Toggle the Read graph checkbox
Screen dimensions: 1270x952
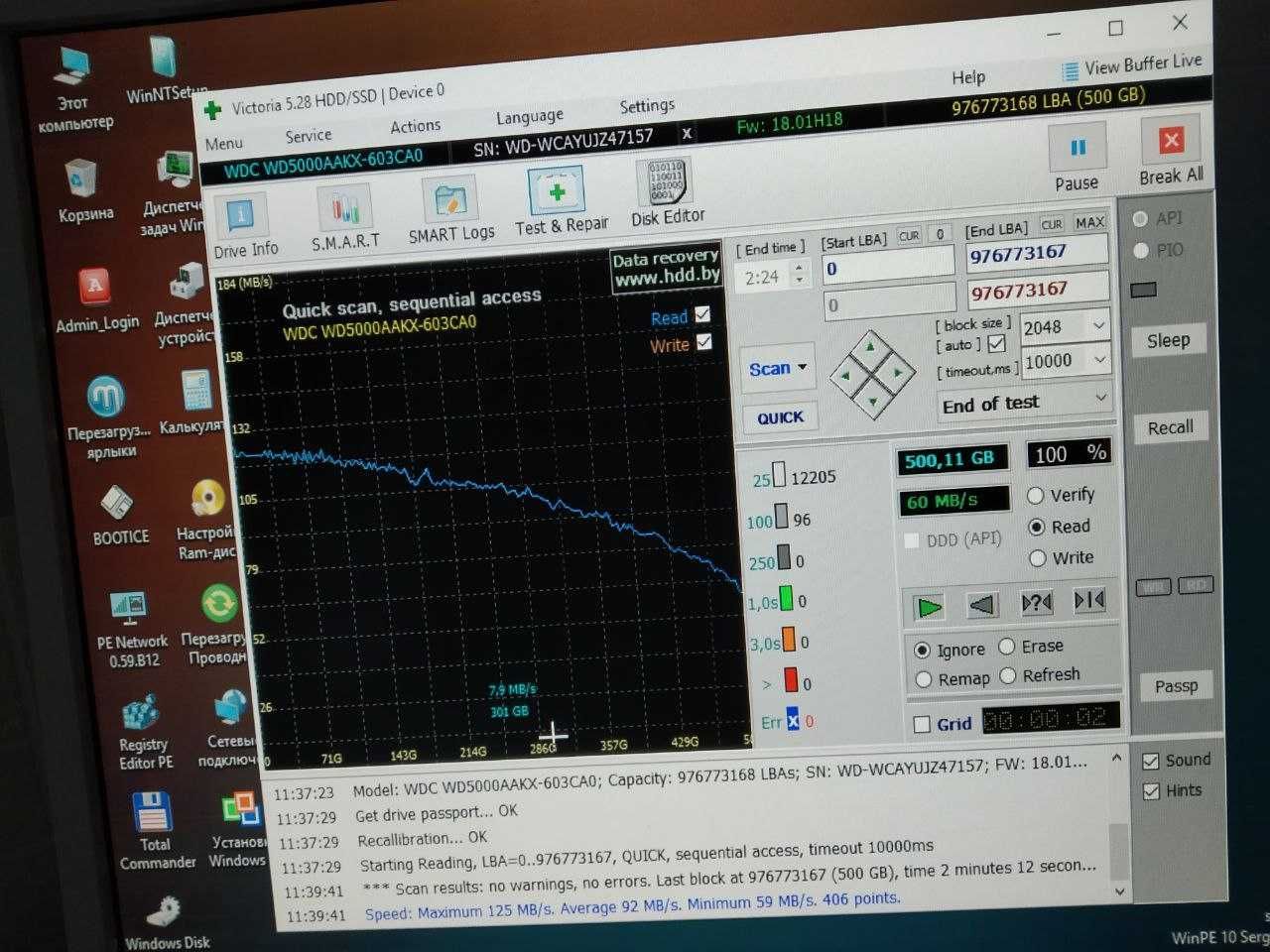[702, 314]
